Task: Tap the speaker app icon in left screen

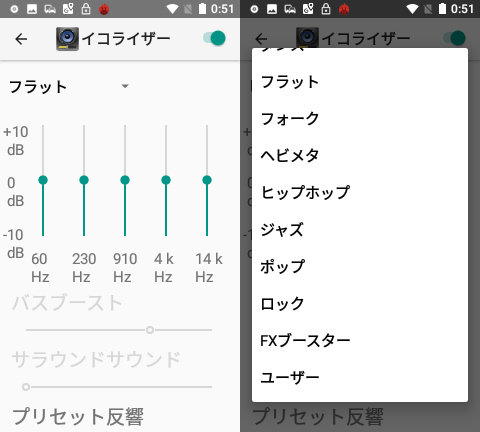Action: pyautogui.click(x=67, y=39)
